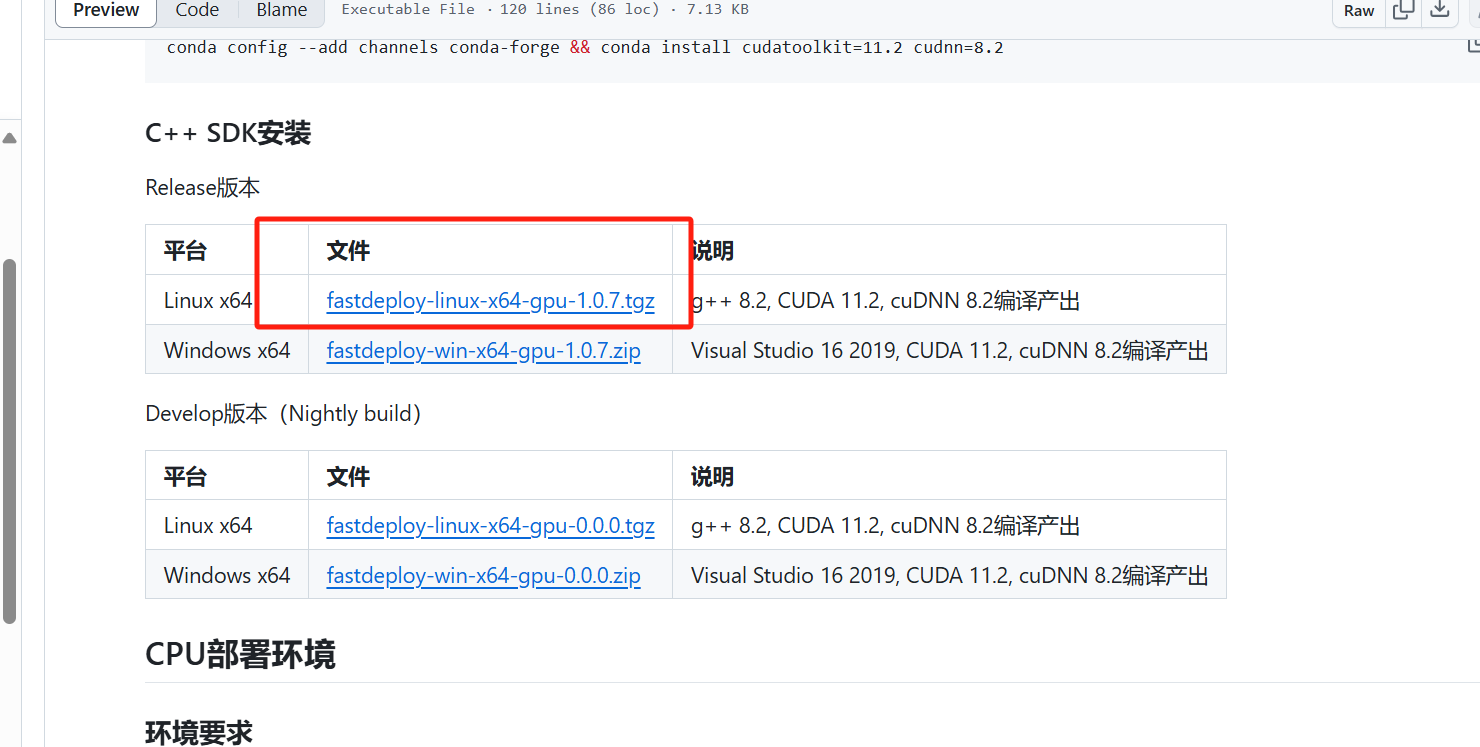Click the 环境要求 section heading

click(x=199, y=732)
